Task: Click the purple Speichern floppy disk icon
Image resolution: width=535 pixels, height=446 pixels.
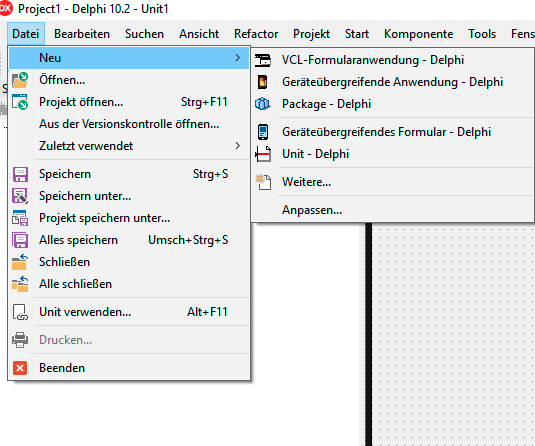Action: tap(20, 174)
